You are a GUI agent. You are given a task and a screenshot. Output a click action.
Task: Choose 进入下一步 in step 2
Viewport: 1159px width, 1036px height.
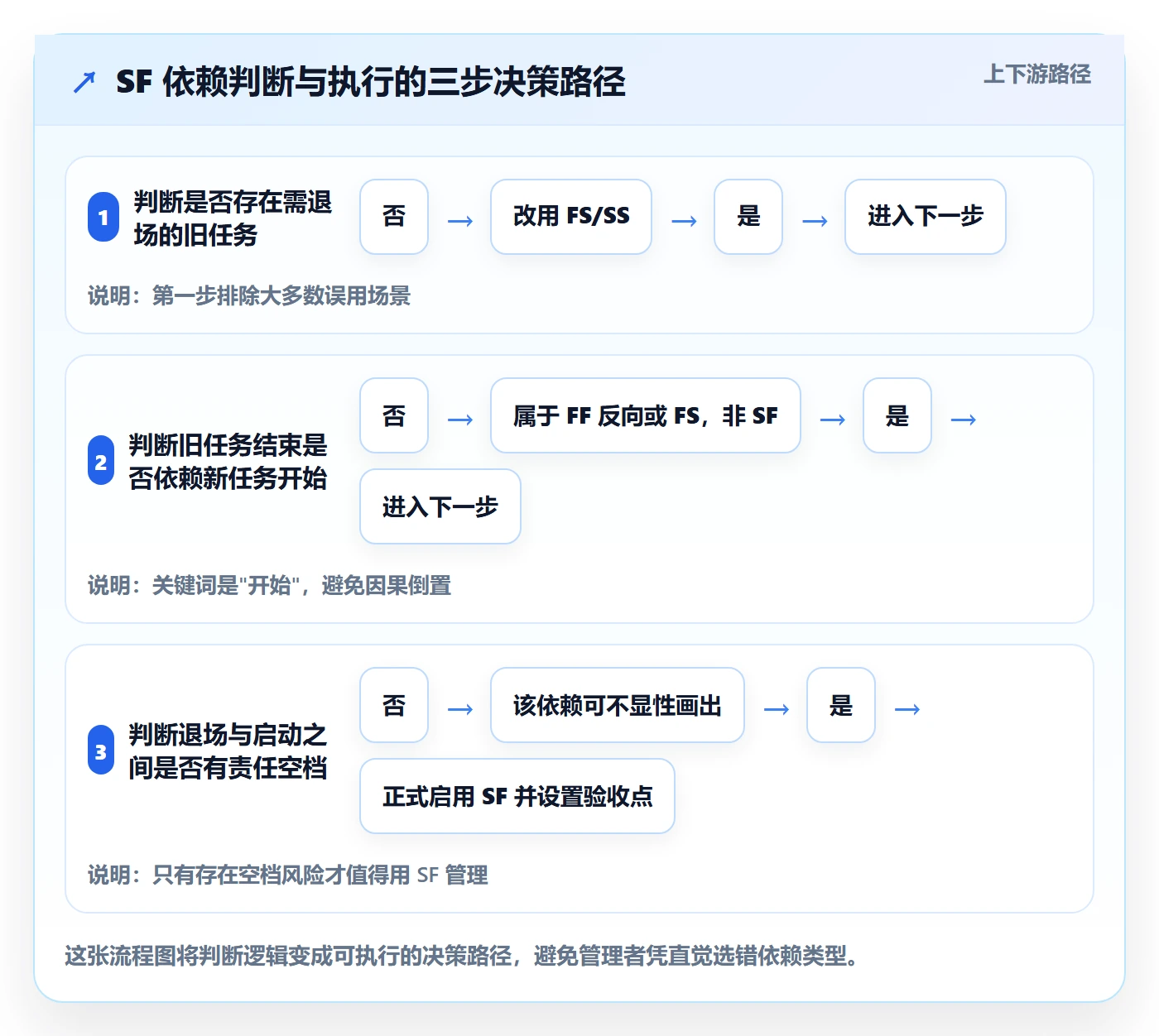tap(440, 506)
